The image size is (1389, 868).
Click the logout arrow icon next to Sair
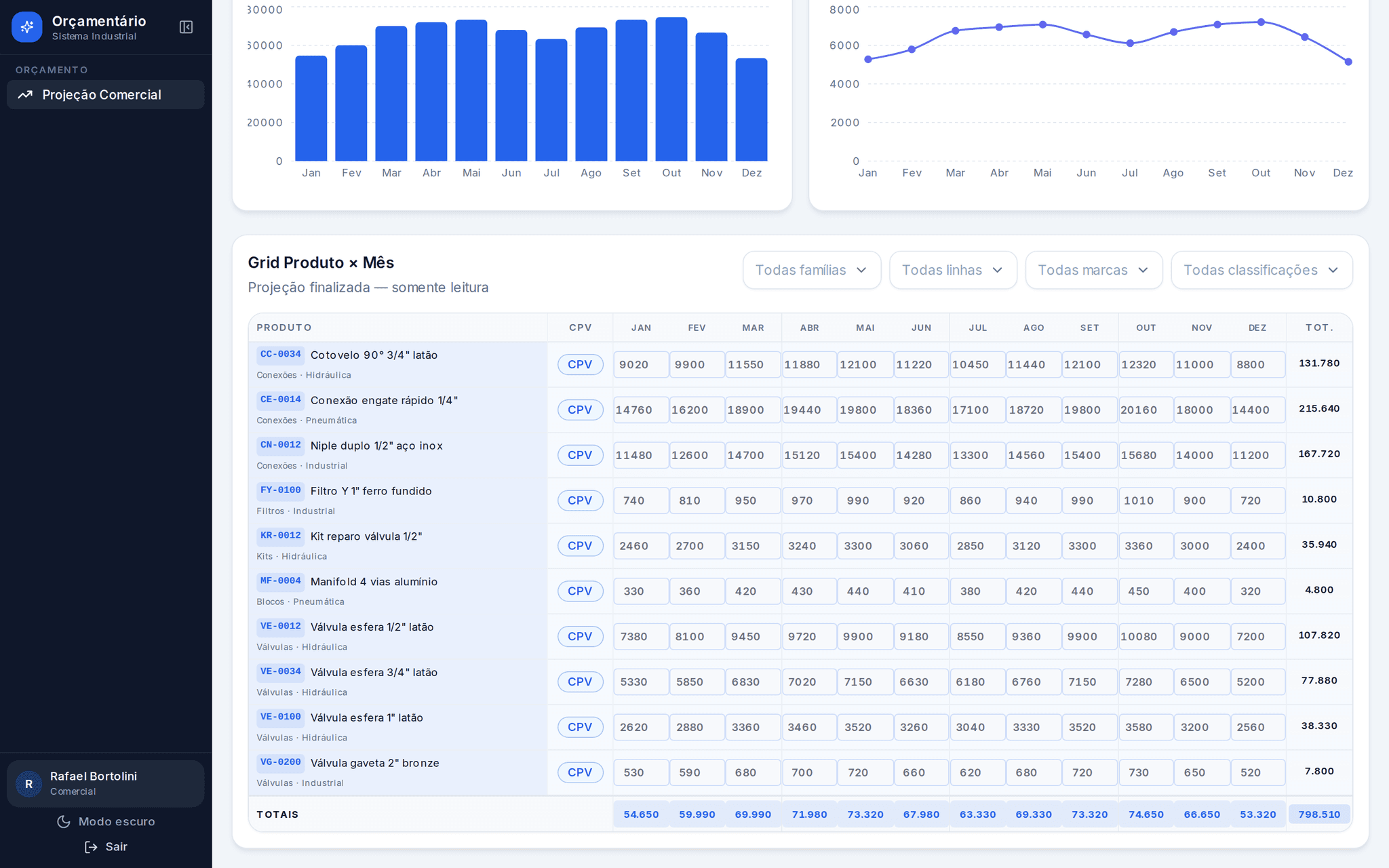pos(91,847)
